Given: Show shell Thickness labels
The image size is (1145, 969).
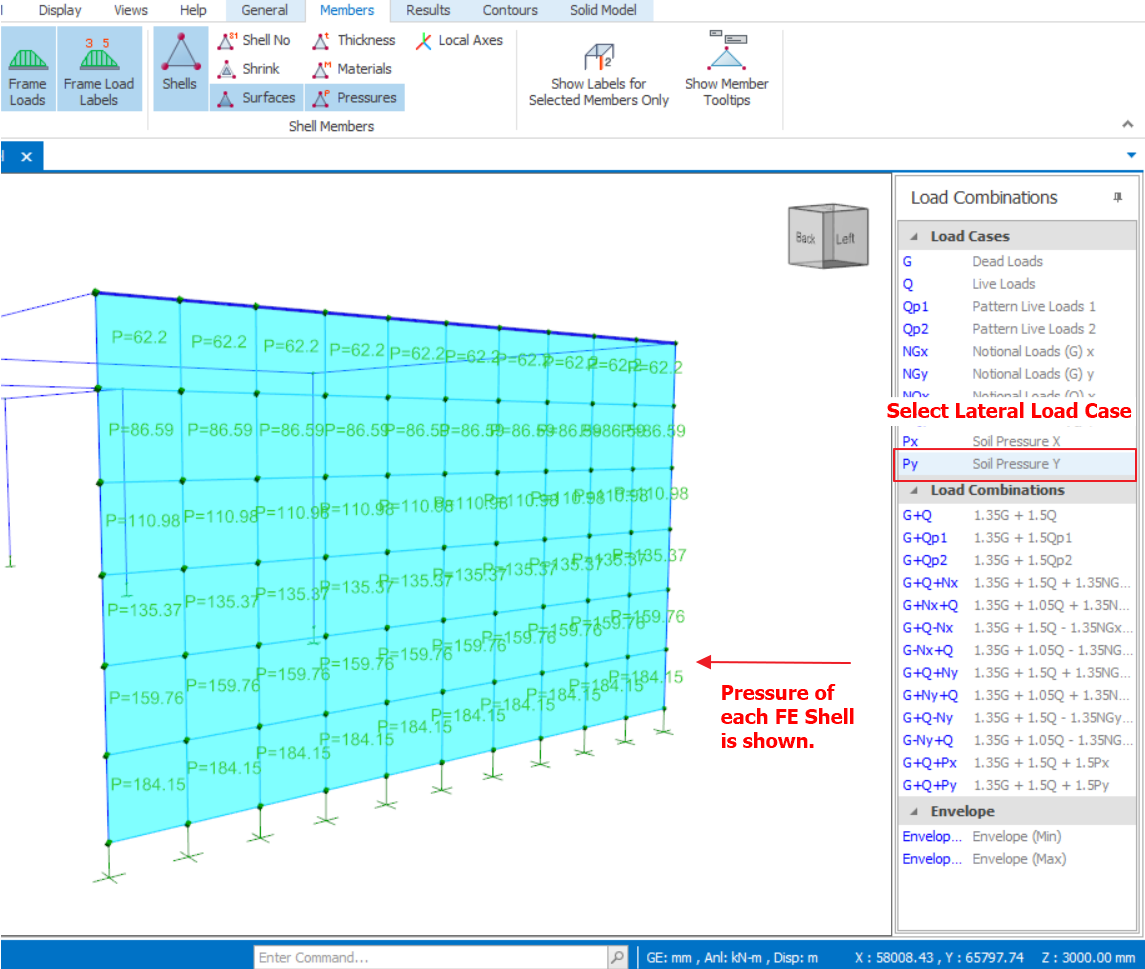Looking at the screenshot, I should click(355, 40).
